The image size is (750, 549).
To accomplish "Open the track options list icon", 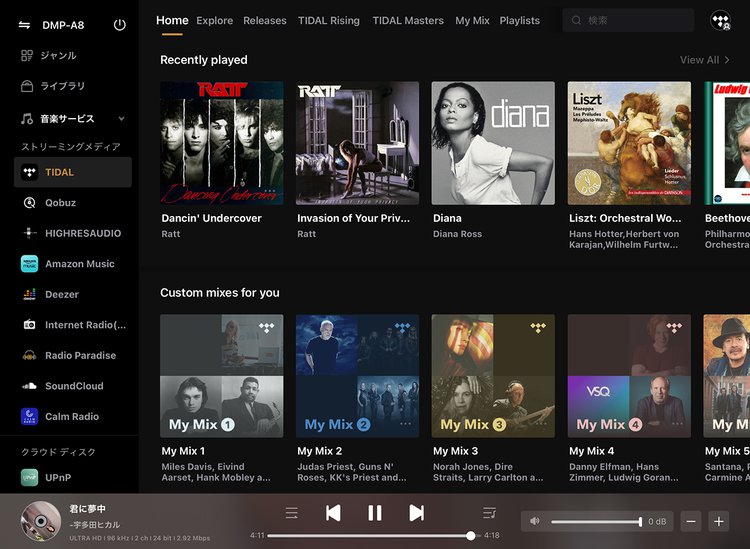I will [291, 513].
